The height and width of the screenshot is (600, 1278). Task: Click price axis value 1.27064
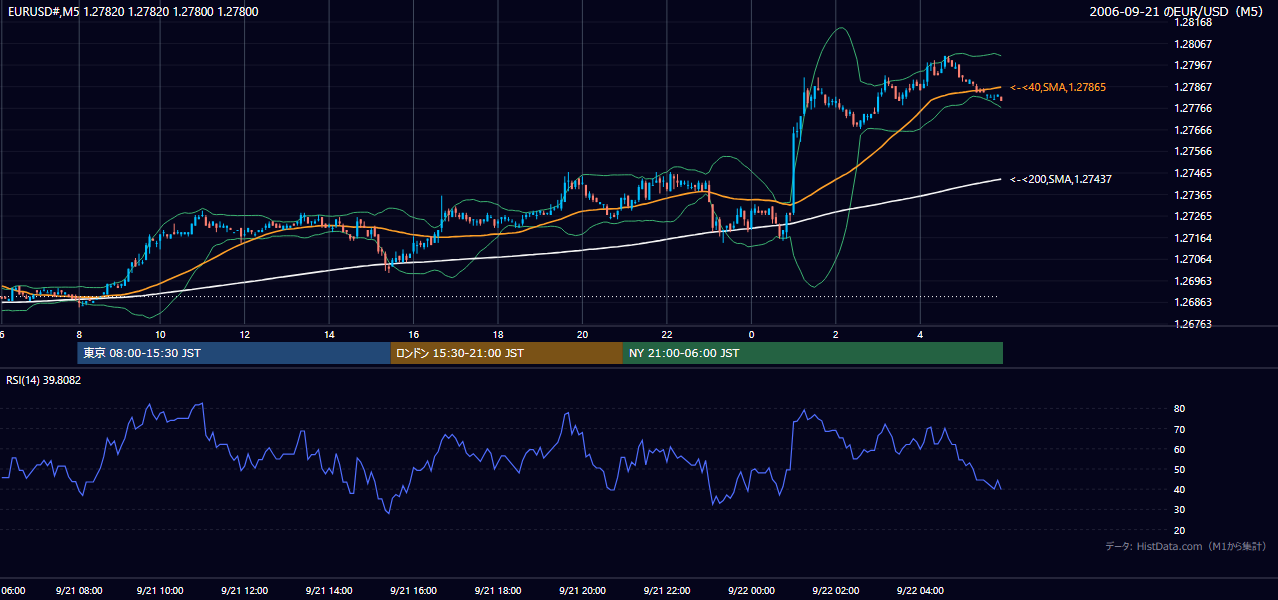[x=1194, y=260]
